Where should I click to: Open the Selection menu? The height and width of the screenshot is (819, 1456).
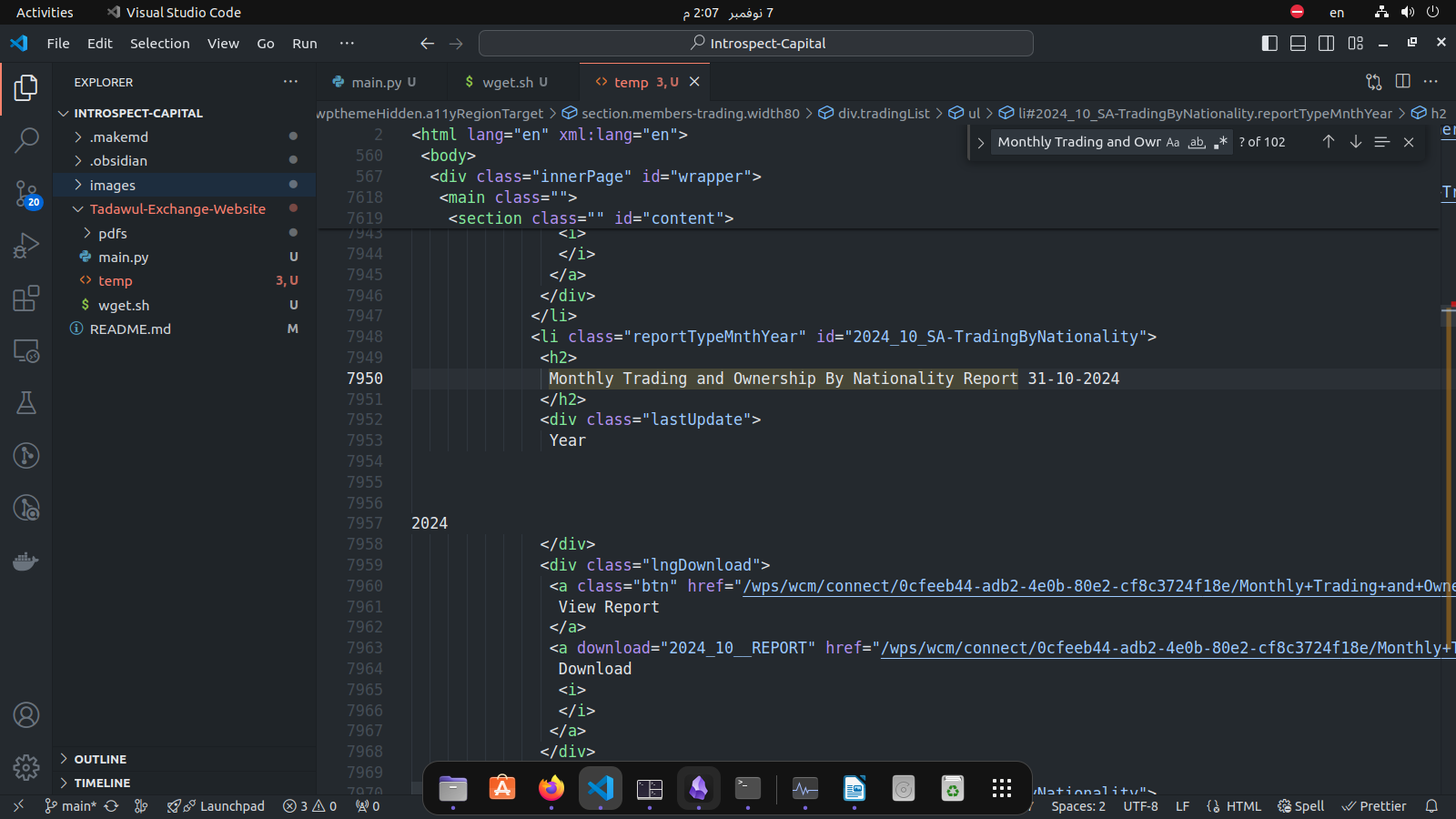[160, 43]
